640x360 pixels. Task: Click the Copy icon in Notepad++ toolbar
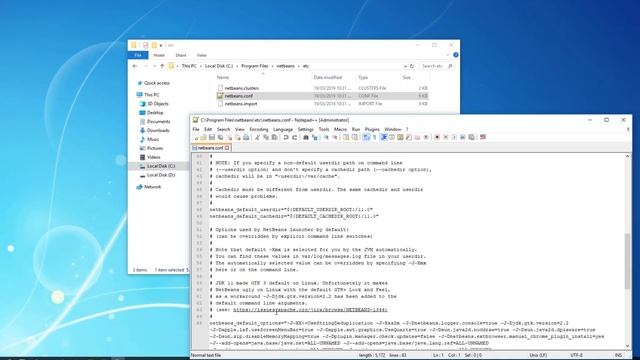[266, 138]
